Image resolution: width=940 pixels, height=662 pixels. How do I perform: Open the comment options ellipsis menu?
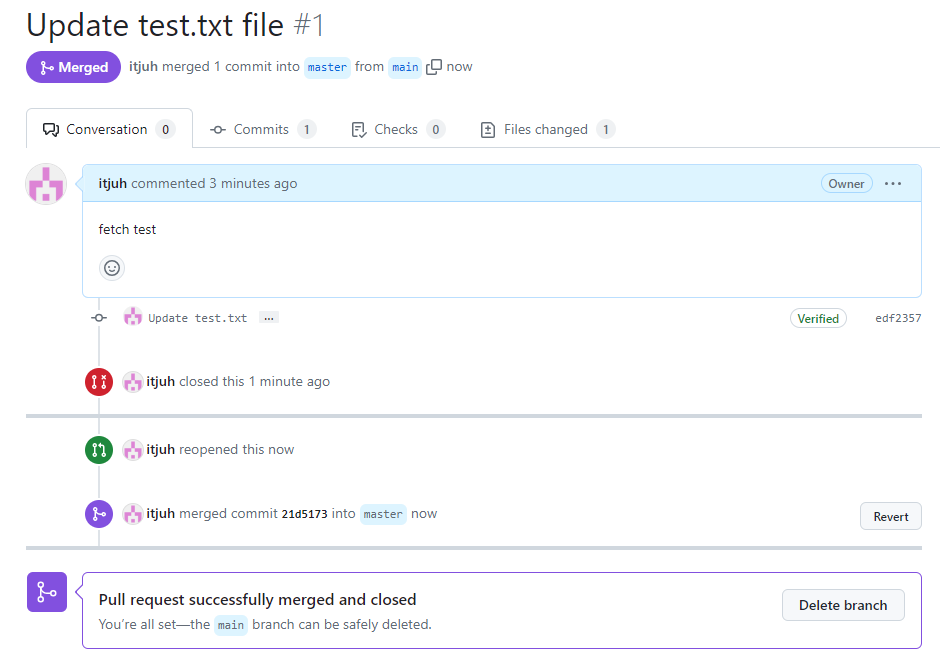[893, 183]
